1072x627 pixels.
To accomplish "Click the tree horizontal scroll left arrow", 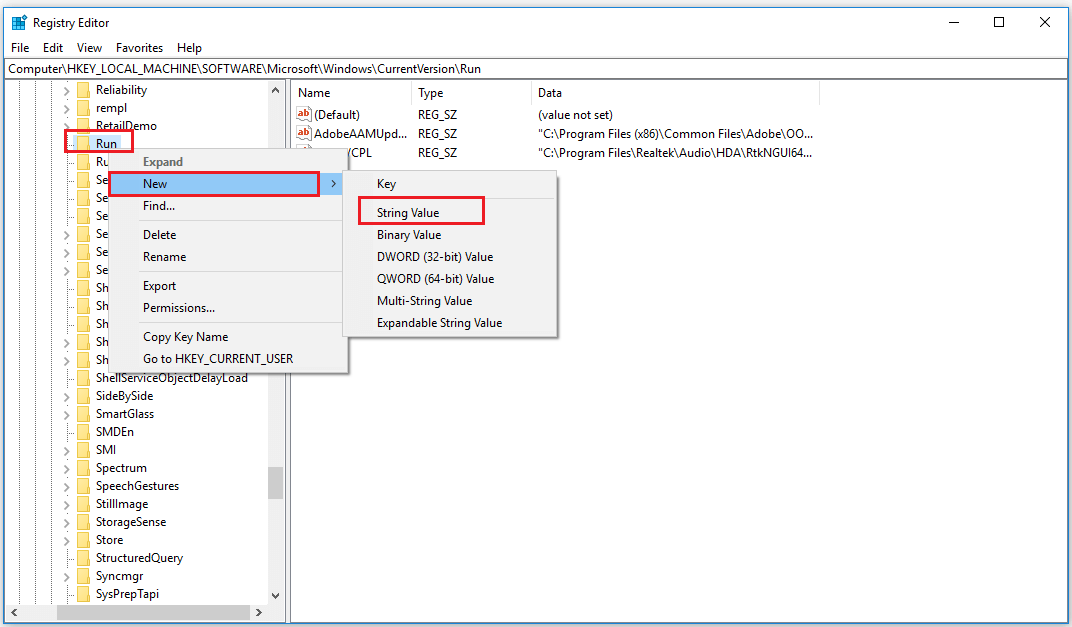I will [14, 612].
